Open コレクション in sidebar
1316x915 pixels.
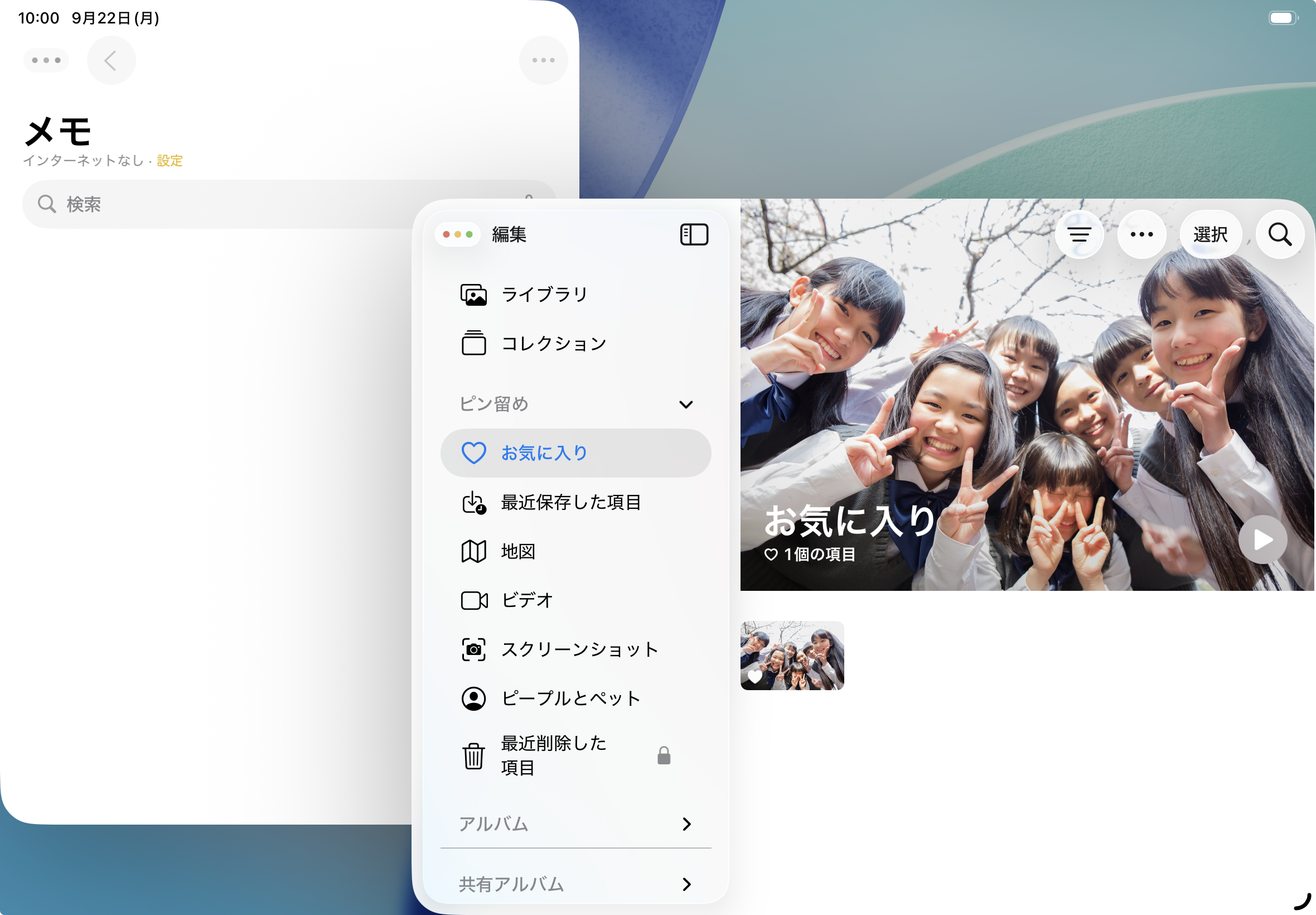(x=553, y=344)
